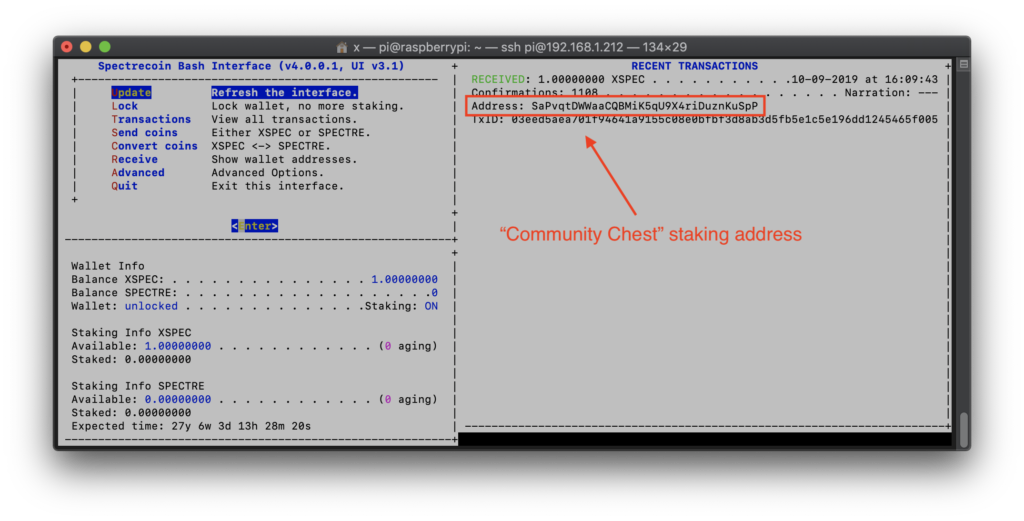This screenshot has height=521, width=1024.
Task: Click 'Exit this interface.' description
Action: [278, 186]
